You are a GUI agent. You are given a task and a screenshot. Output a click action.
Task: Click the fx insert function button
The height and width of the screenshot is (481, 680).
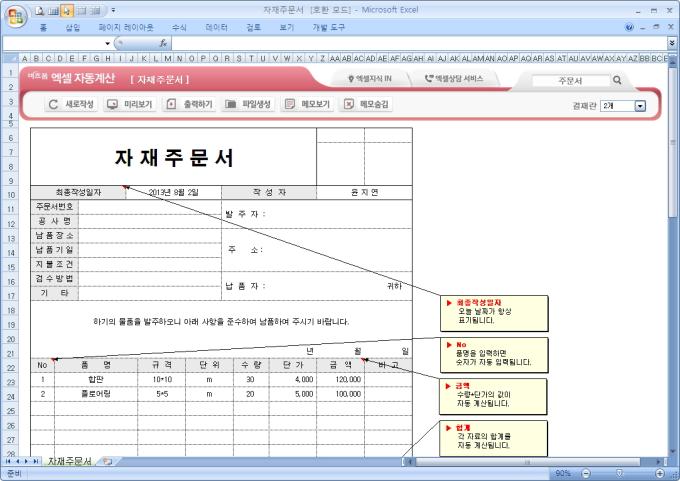coord(163,43)
